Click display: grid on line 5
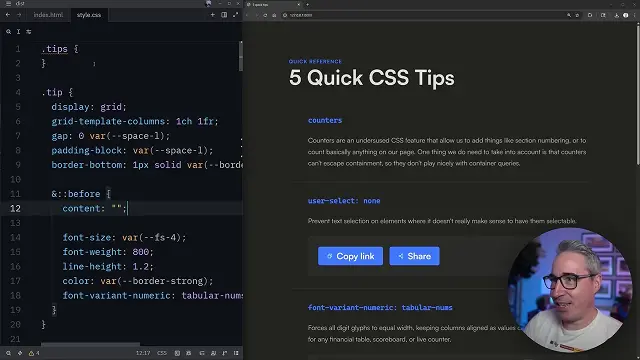This screenshot has height=360, width=640. pos(89,107)
